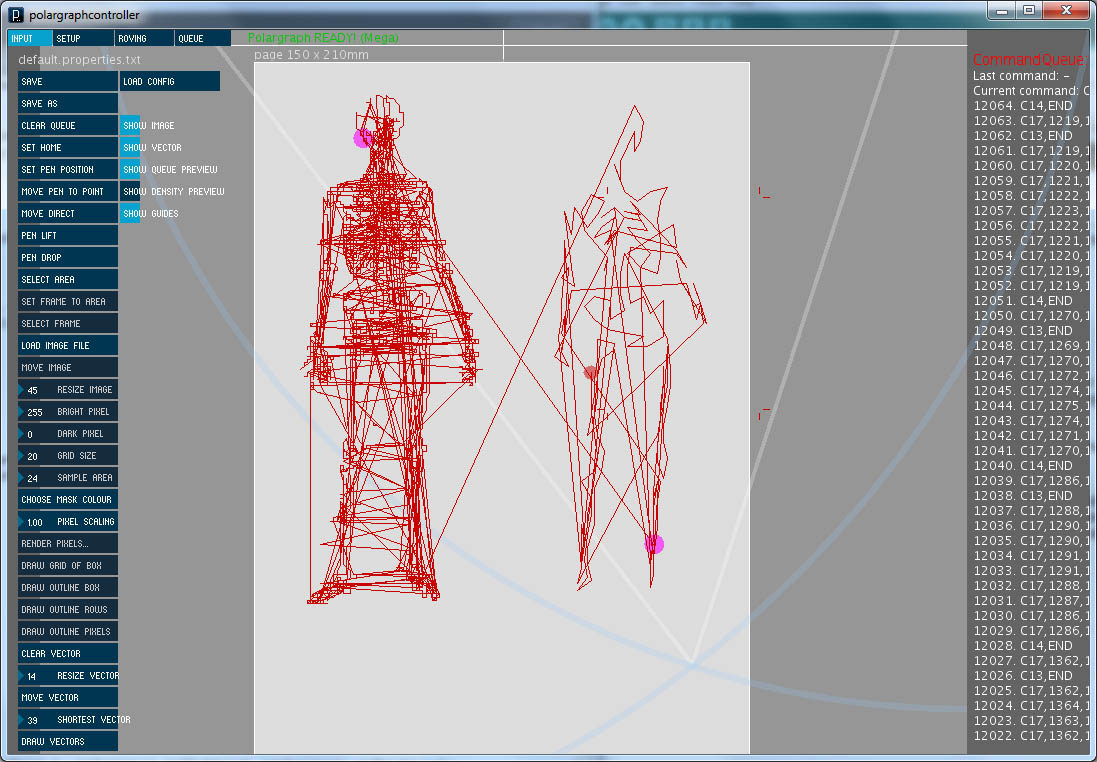Toggle the Show Image switch

point(129,125)
